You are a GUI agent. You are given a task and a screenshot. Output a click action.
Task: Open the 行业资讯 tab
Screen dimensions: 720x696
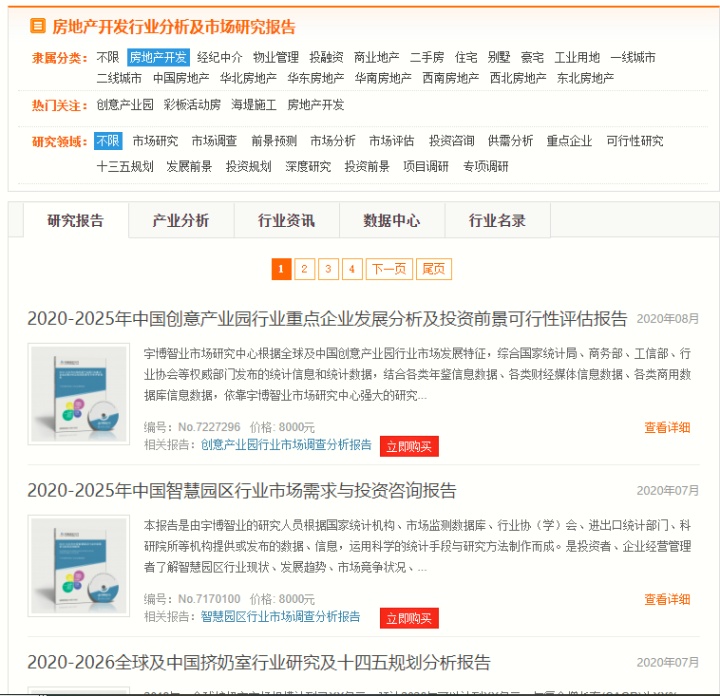[287, 221]
